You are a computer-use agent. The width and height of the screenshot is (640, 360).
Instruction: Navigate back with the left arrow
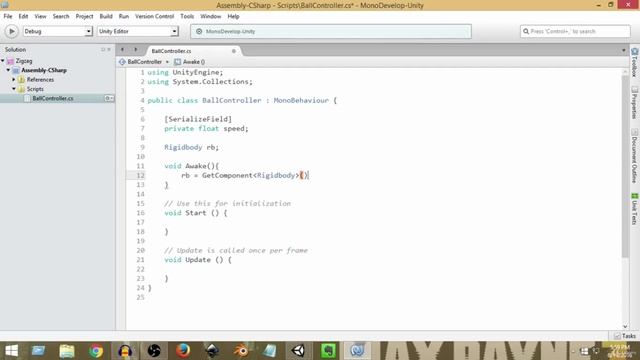(122, 50)
